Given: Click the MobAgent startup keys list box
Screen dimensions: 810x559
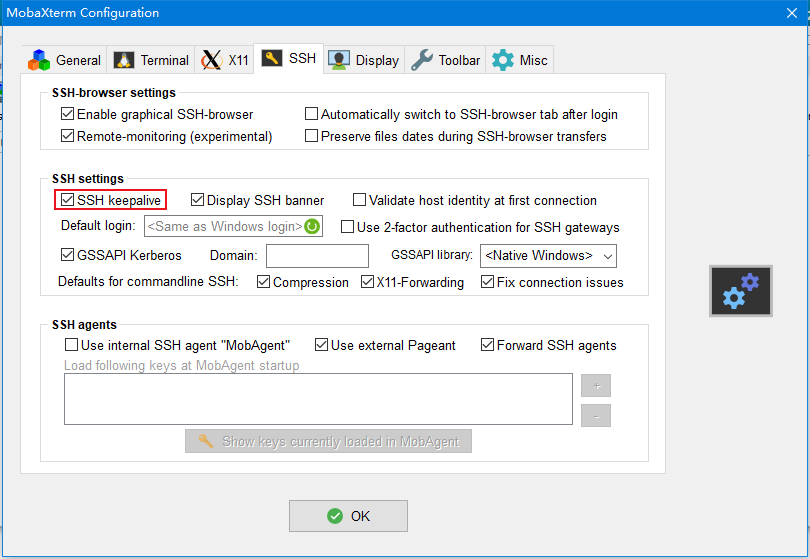Looking at the screenshot, I should pyautogui.click(x=318, y=399).
